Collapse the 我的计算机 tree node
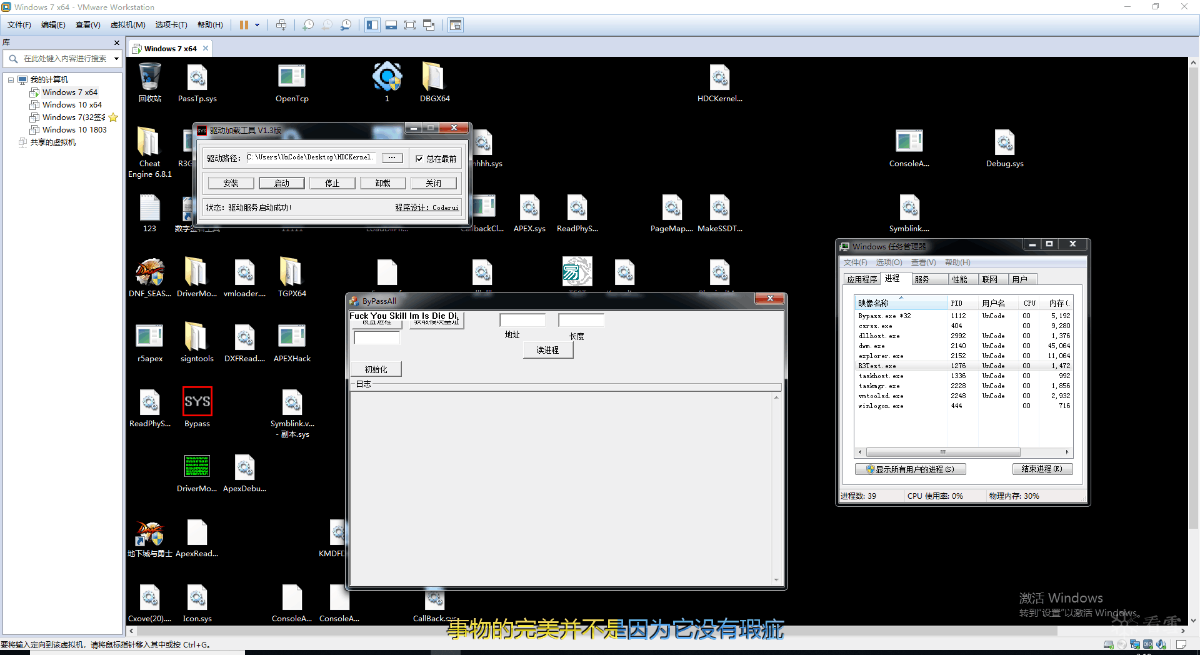1200x655 pixels. click(x=11, y=79)
